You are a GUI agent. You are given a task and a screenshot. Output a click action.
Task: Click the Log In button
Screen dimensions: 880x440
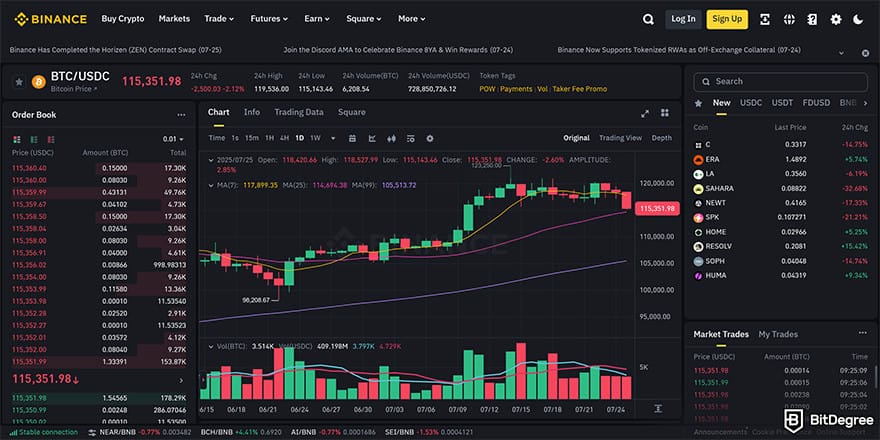[683, 19]
